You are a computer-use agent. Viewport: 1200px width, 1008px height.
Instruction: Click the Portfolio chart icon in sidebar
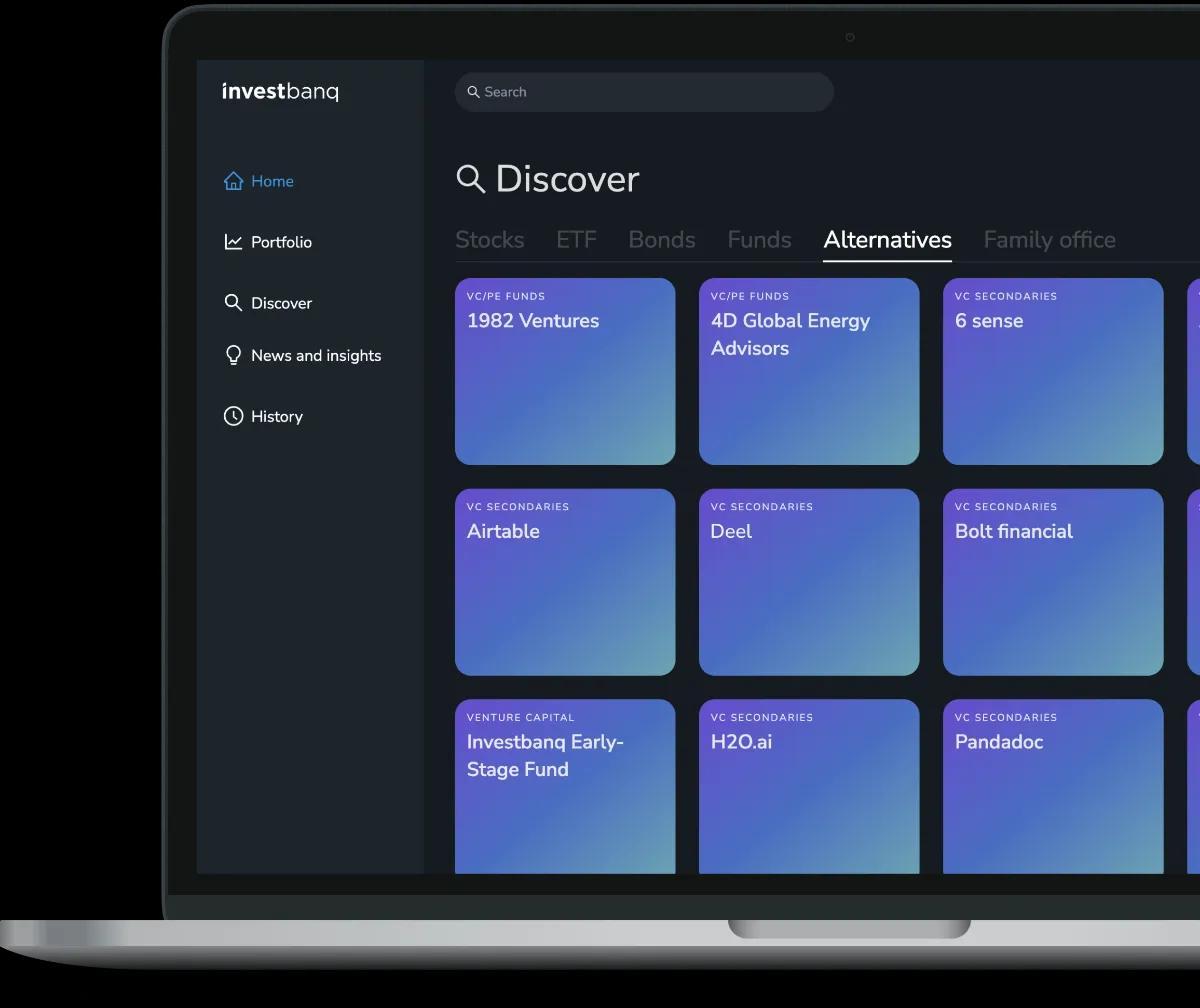tap(233, 242)
